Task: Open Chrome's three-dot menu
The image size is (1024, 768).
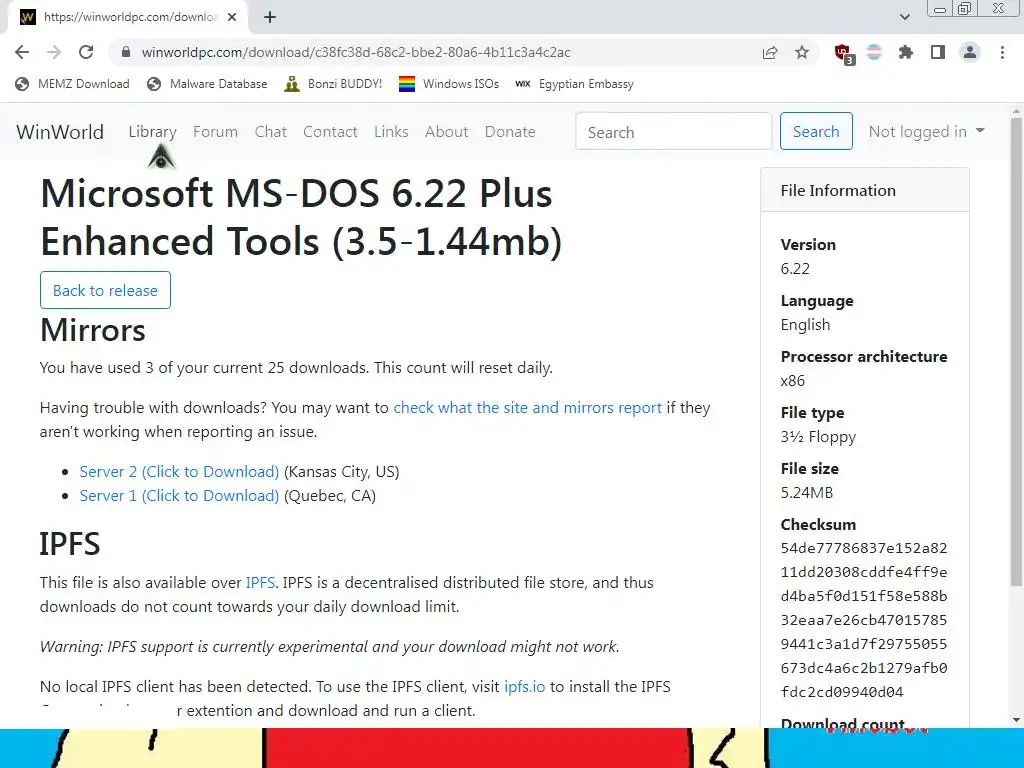Action: tap(1002, 52)
